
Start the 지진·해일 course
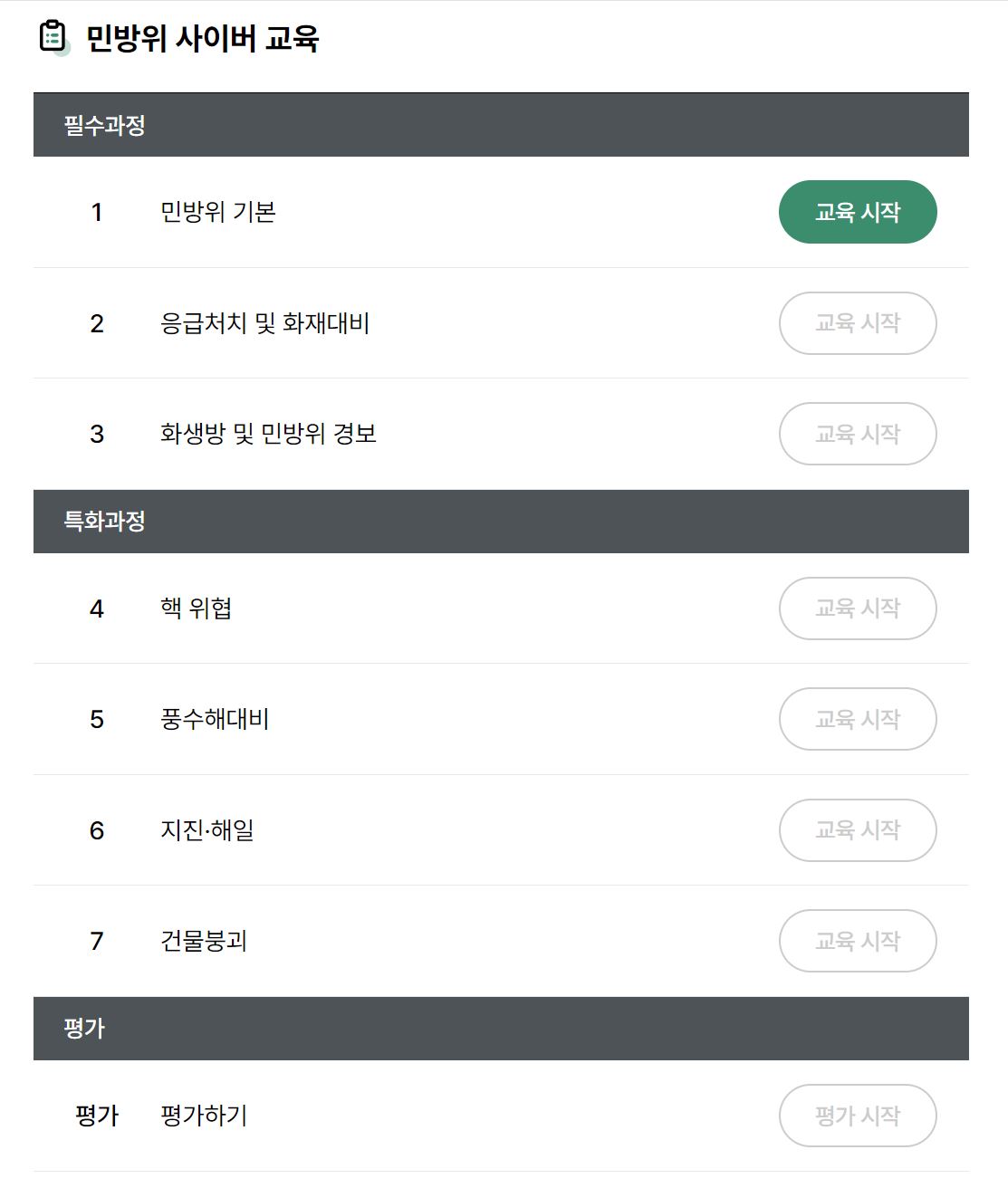point(857,830)
